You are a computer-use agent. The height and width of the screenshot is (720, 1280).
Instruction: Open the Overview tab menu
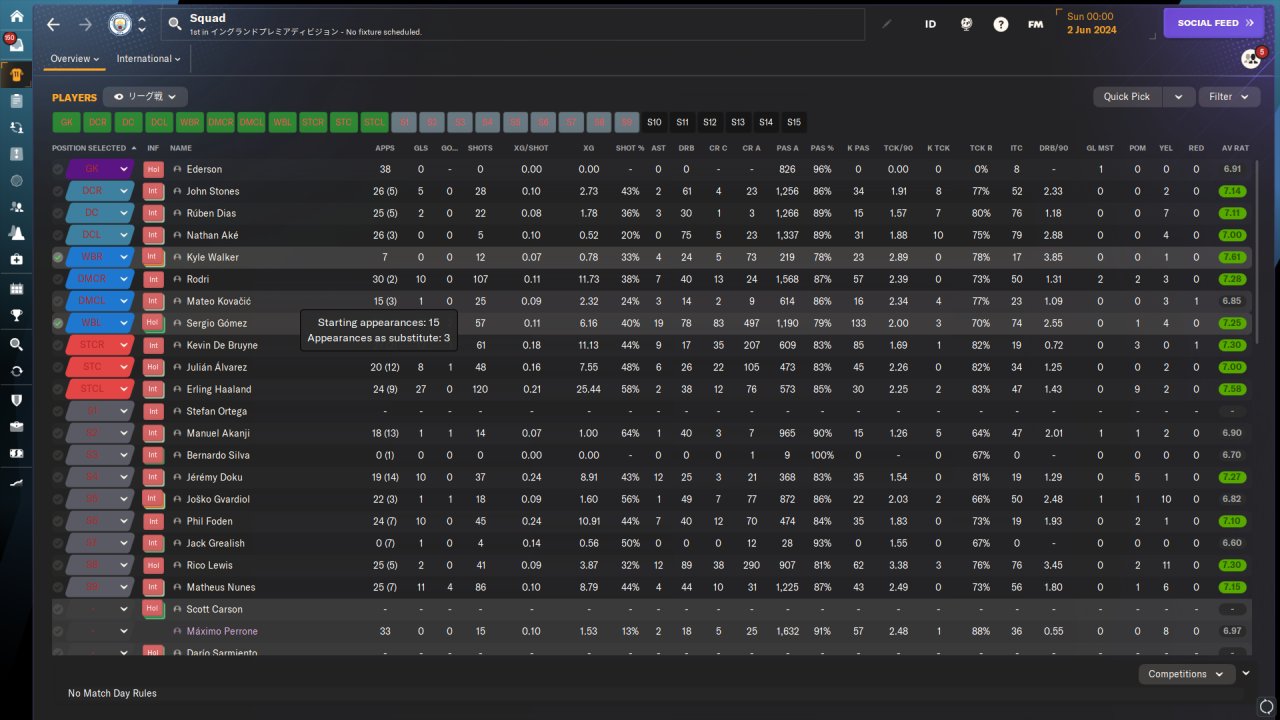pyautogui.click(x=75, y=59)
